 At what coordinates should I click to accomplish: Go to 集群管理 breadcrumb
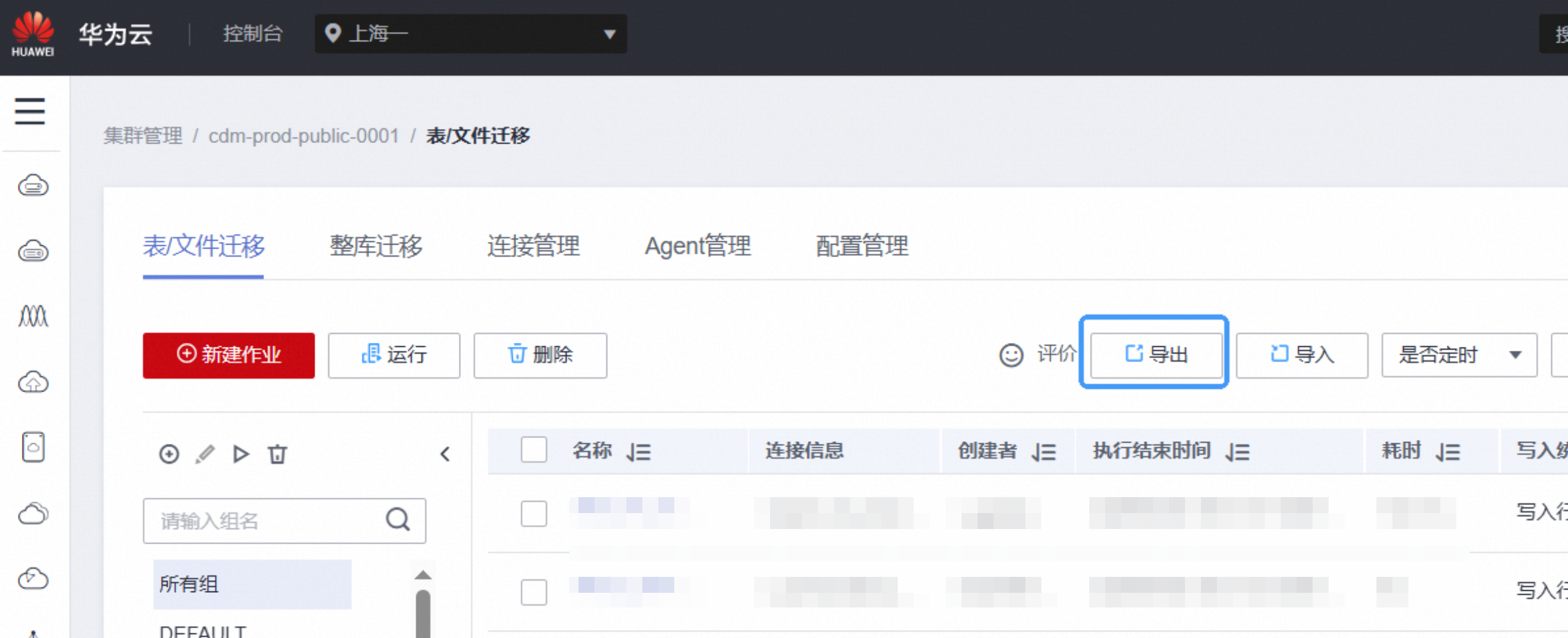tap(143, 136)
